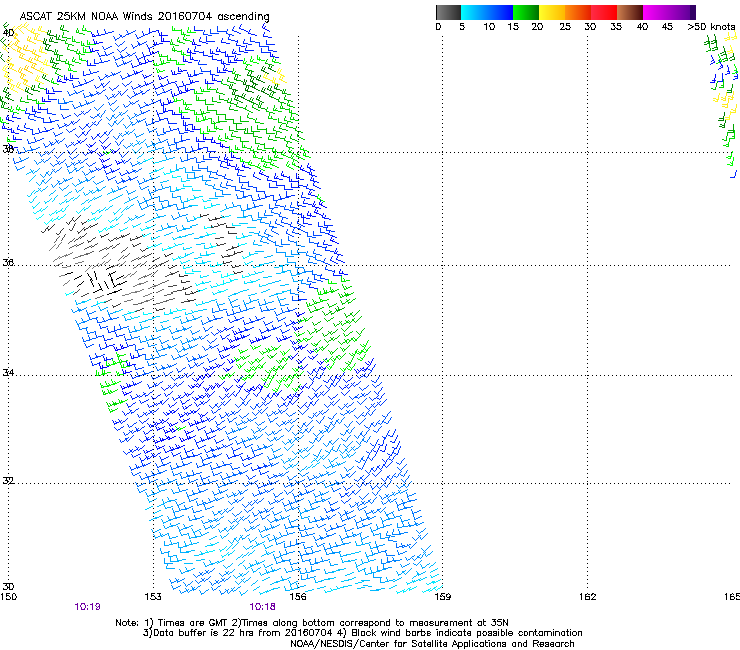Click the '10' legend tick label
The width and height of the screenshot is (740, 650).
[489, 27]
